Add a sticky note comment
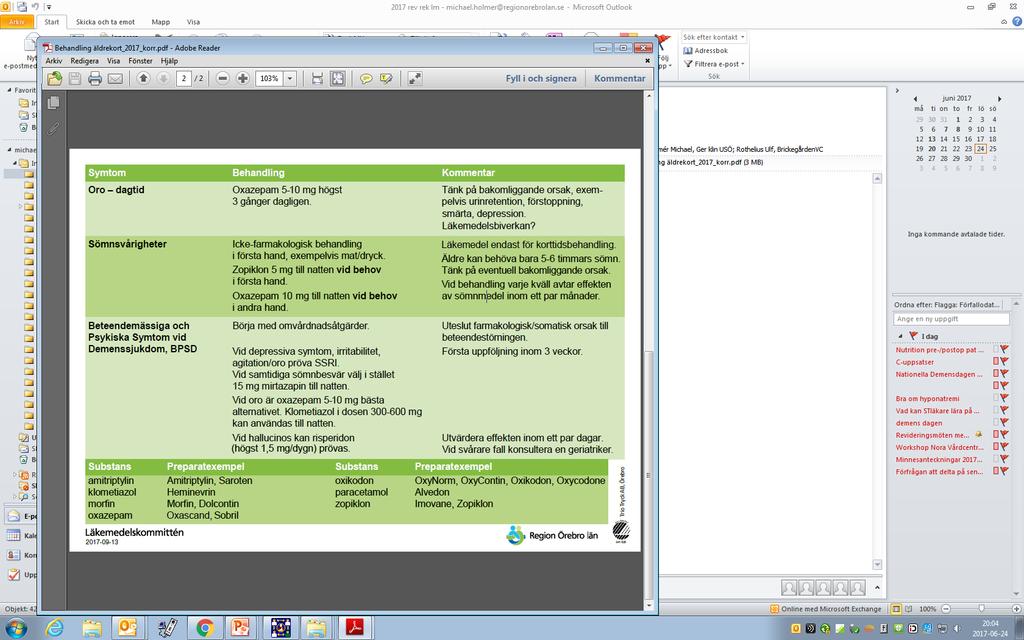This screenshot has height=640, width=1024. (x=366, y=78)
